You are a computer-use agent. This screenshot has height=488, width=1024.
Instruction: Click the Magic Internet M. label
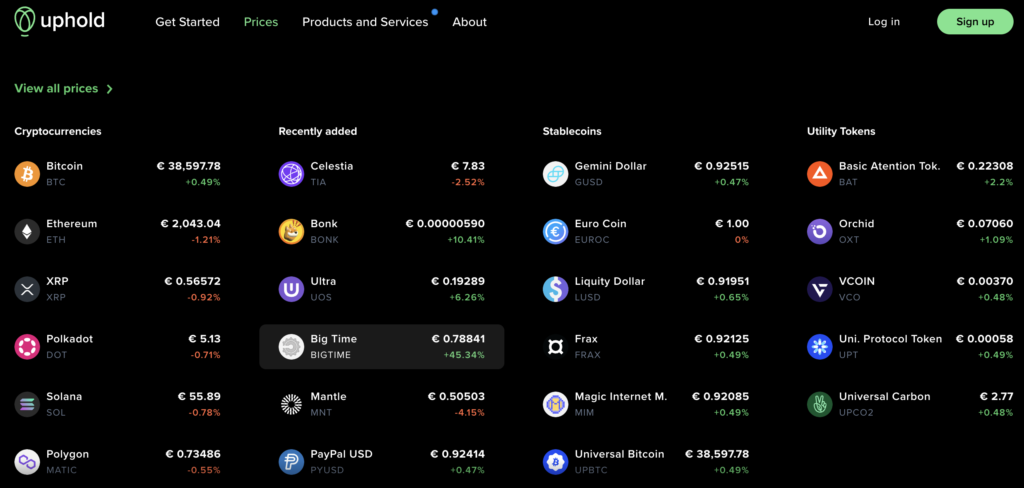pyautogui.click(x=621, y=397)
